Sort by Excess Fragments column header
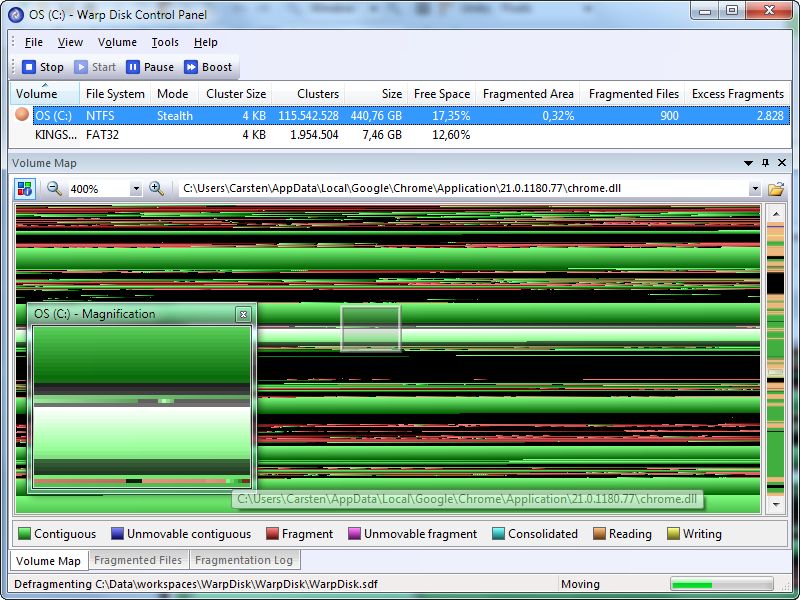The image size is (800, 600). (737, 94)
